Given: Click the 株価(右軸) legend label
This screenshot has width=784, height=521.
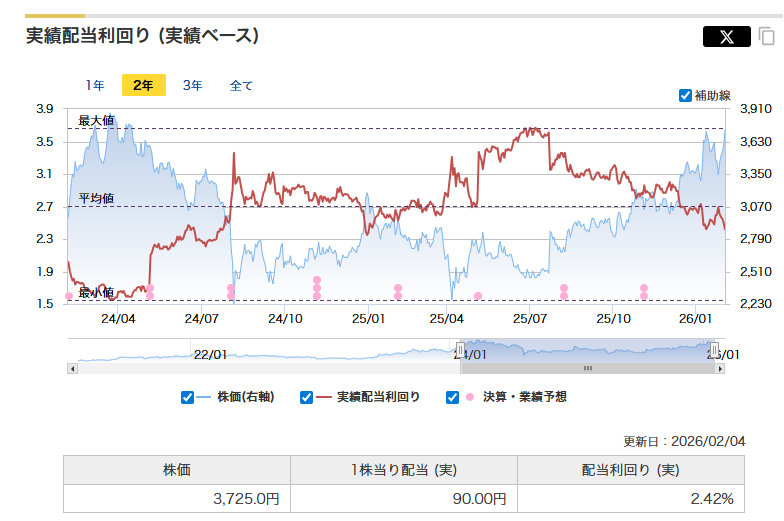Looking at the screenshot, I should (245, 397).
